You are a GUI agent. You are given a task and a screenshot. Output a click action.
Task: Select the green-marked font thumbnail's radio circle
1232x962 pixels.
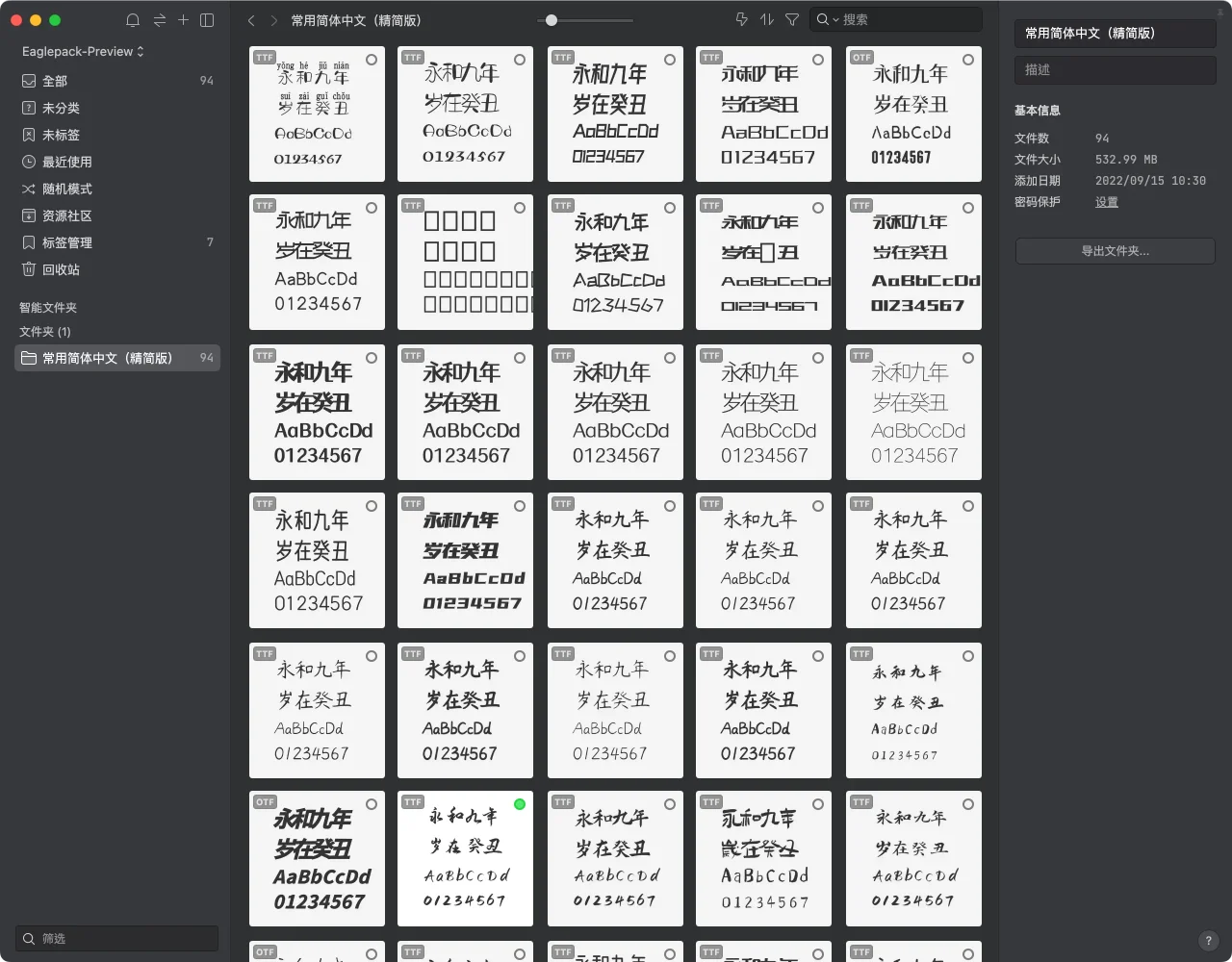click(x=520, y=804)
